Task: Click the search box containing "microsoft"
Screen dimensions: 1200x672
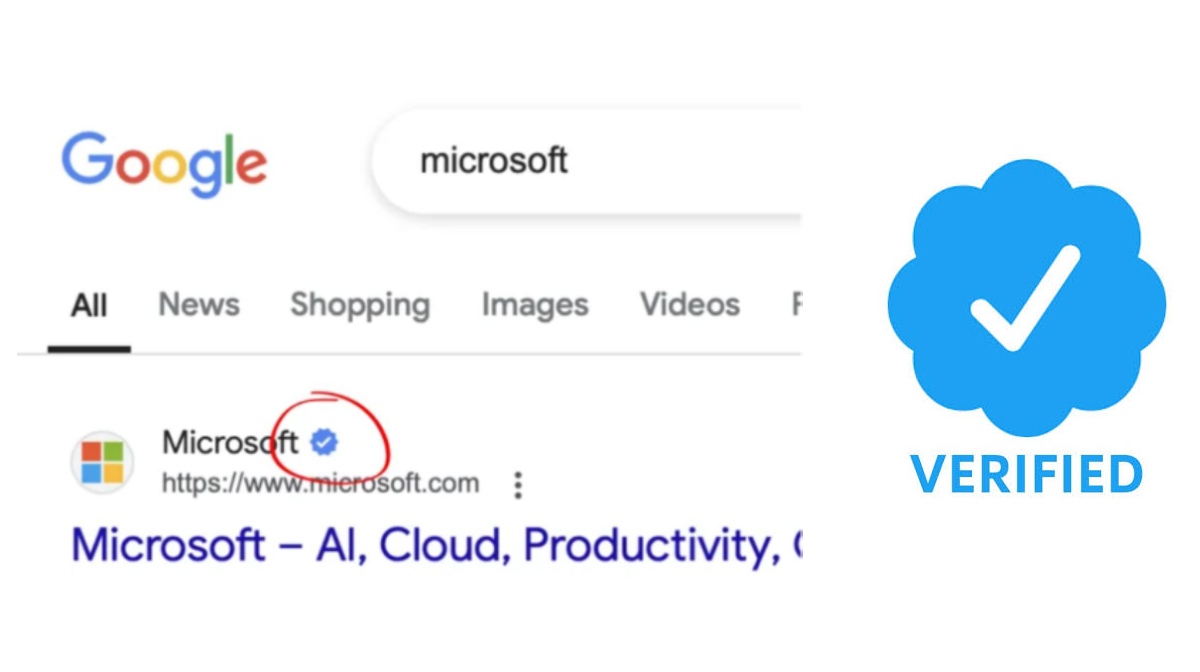Action: (x=590, y=161)
